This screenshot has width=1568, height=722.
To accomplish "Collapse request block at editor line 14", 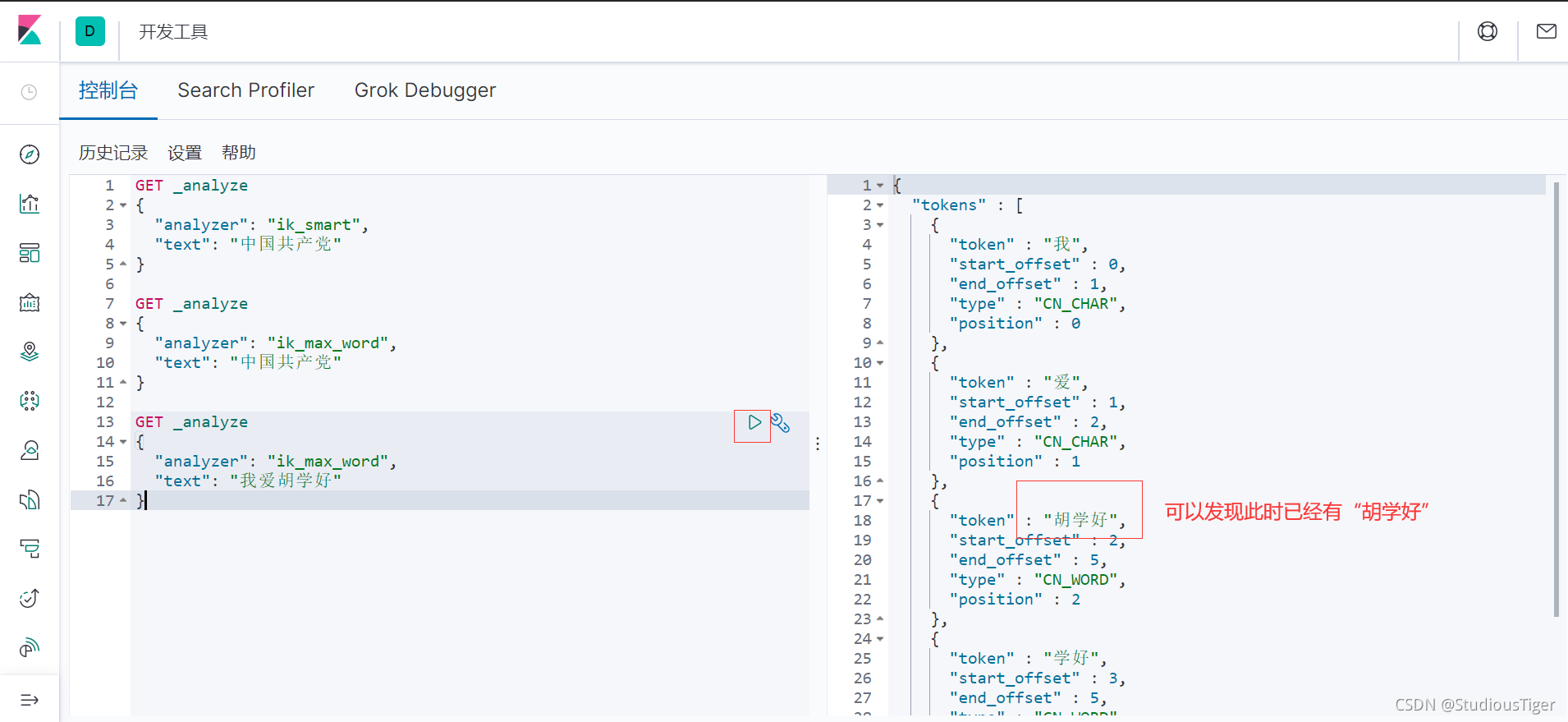I will tap(123, 442).
